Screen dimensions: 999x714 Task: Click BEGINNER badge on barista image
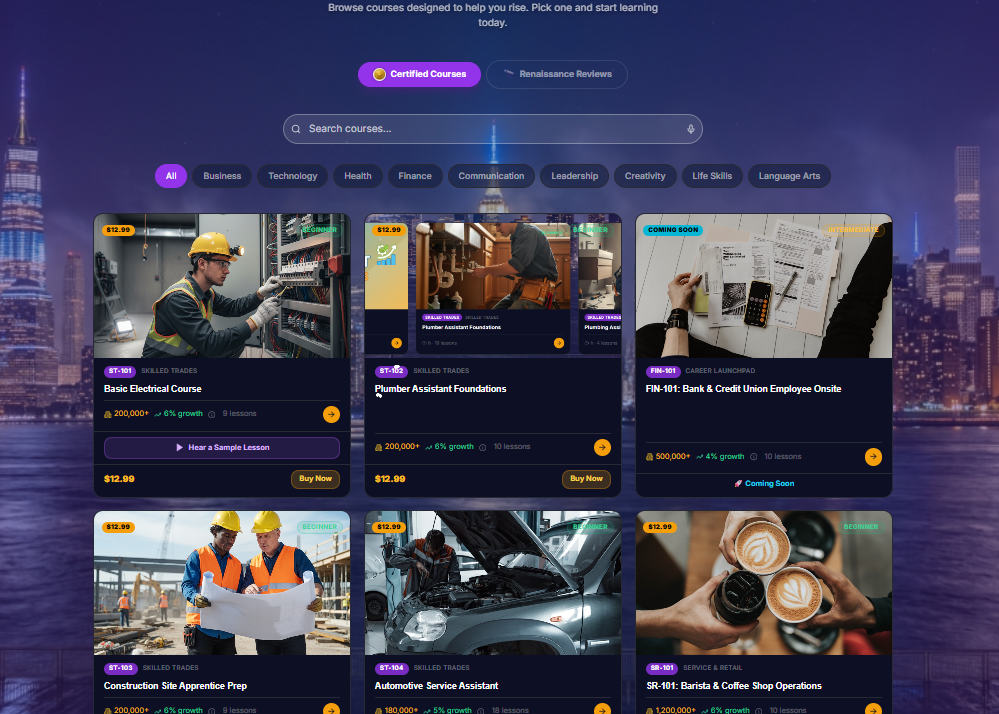pyautogui.click(x=861, y=527)
